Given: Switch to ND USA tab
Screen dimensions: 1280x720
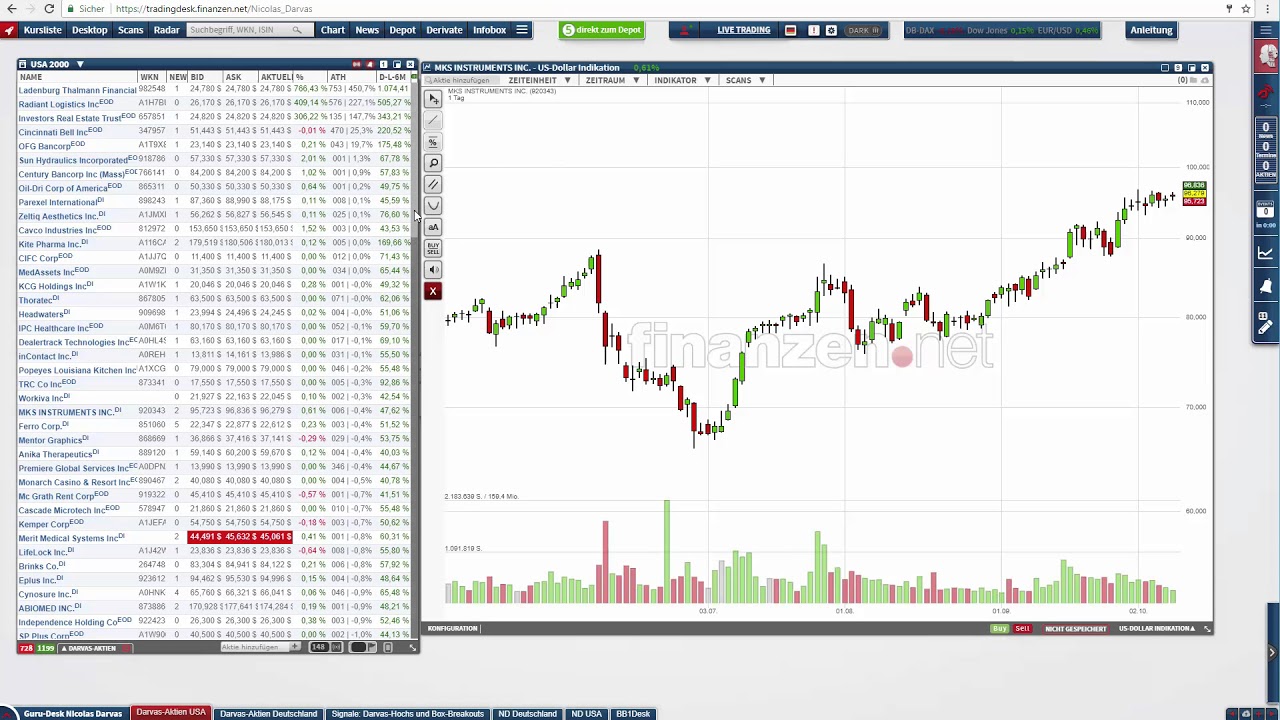Looking at the screenshot, I should (x=586, y=714).
